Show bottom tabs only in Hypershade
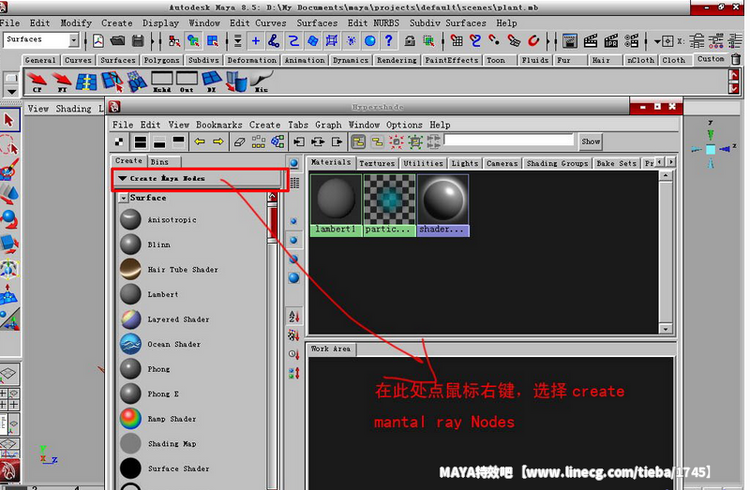 pyautogui.click(x=159, y=142)
